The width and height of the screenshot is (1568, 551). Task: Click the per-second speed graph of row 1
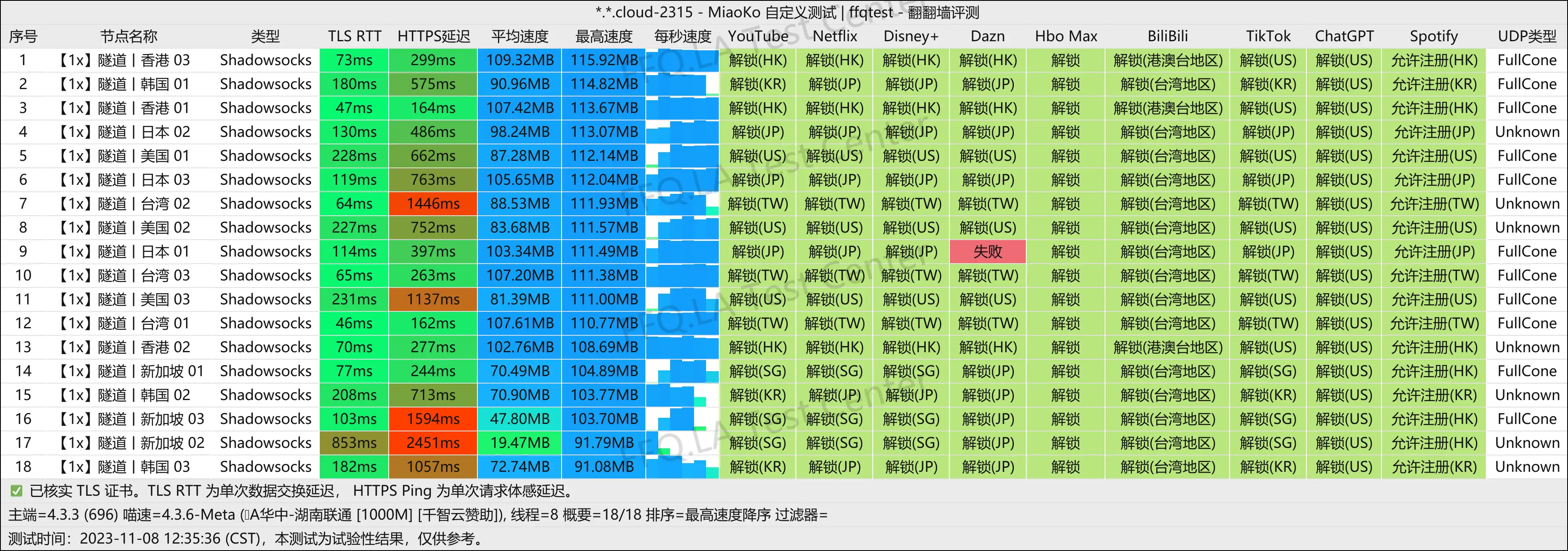pos(682,60)
